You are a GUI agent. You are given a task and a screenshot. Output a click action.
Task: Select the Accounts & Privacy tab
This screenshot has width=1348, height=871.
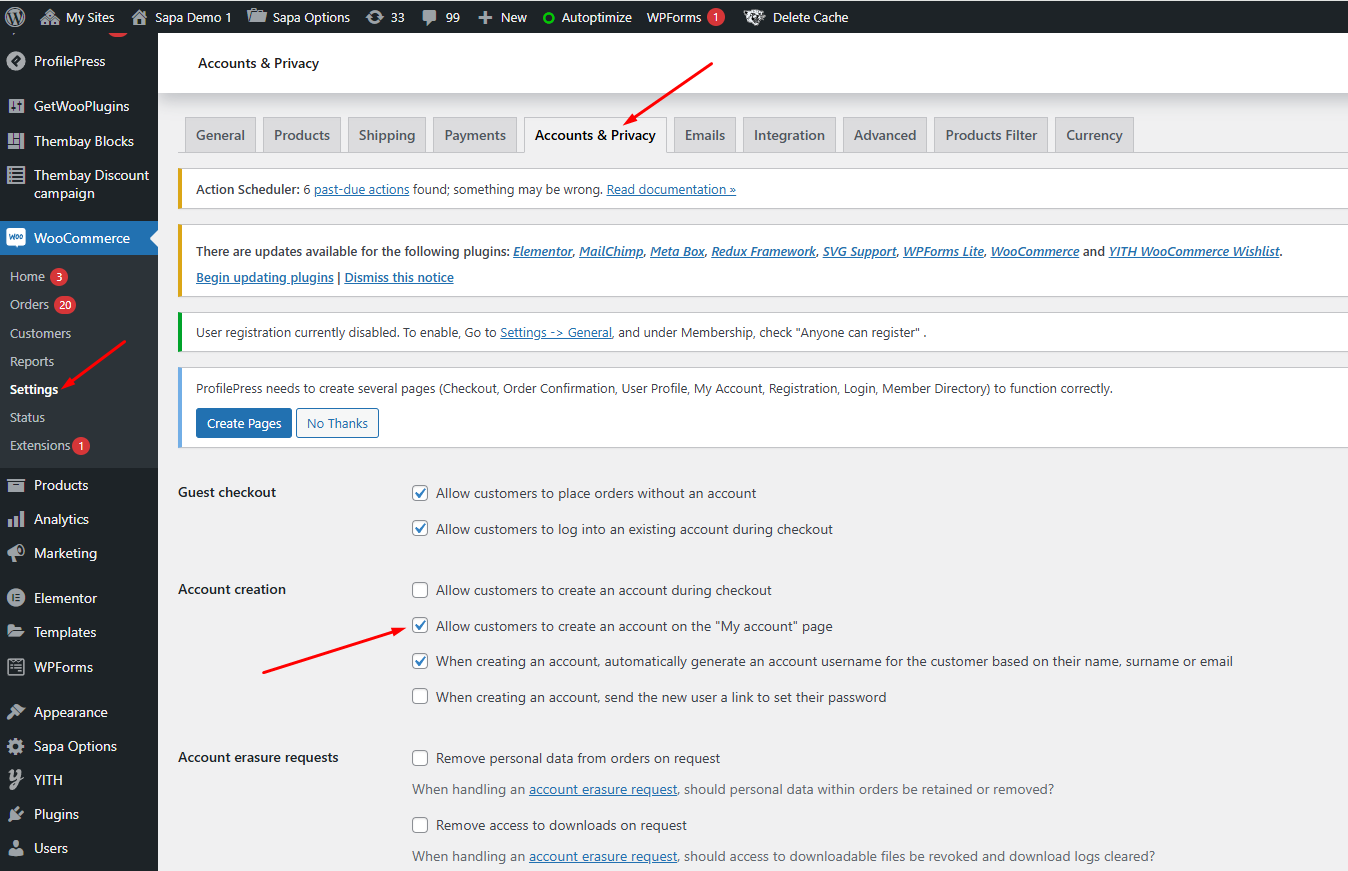(x=595, y=135)
